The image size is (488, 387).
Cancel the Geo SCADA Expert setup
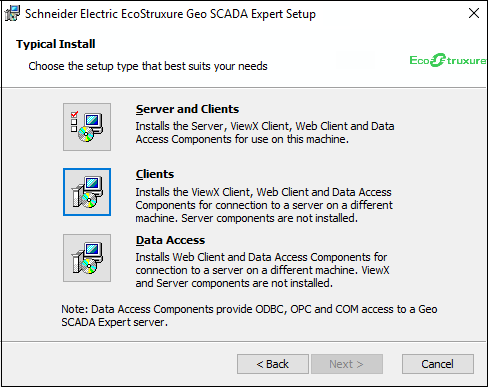pos(438,364)
